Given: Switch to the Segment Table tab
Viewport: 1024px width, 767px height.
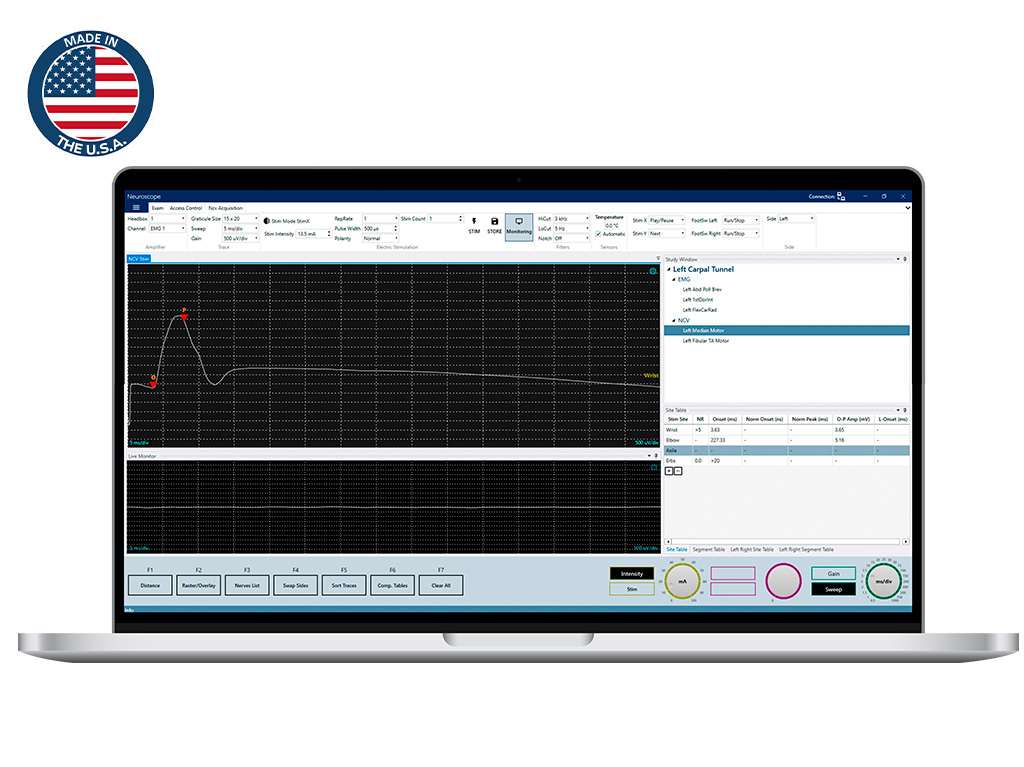Looking at the screenshot, I should [x=709, y=549].
